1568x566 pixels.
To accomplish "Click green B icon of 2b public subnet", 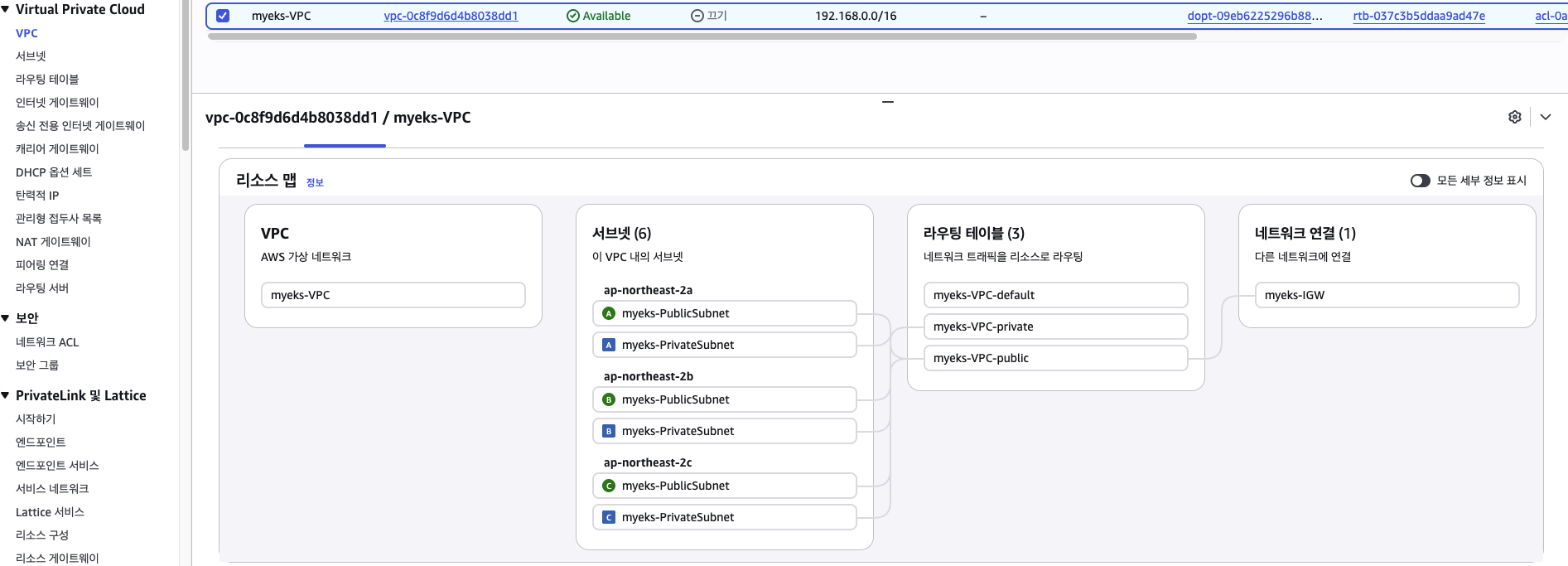I will click(x=609, y=399).
